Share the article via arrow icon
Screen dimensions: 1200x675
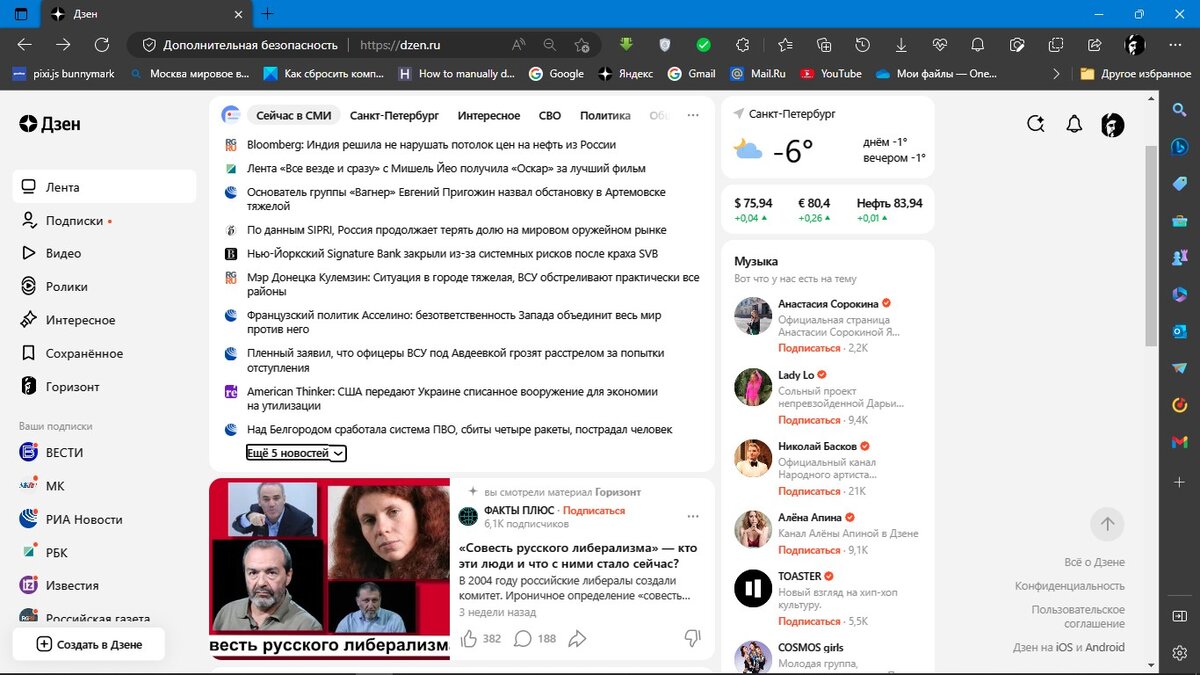pos(577,638)
